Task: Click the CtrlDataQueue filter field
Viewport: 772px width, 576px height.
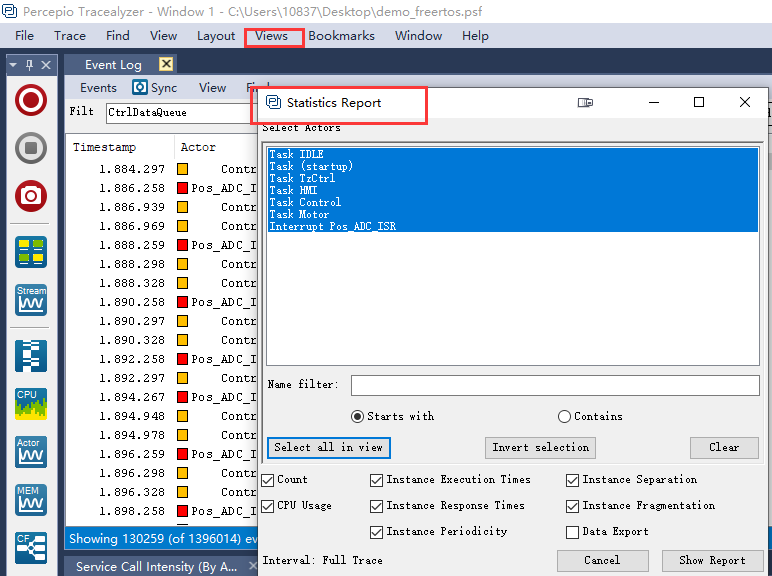Action: (x=180, y=113)
